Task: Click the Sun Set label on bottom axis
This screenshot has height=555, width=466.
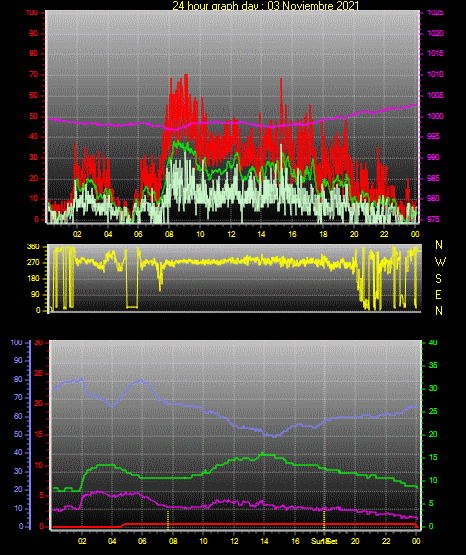Action: coord(324,541)
